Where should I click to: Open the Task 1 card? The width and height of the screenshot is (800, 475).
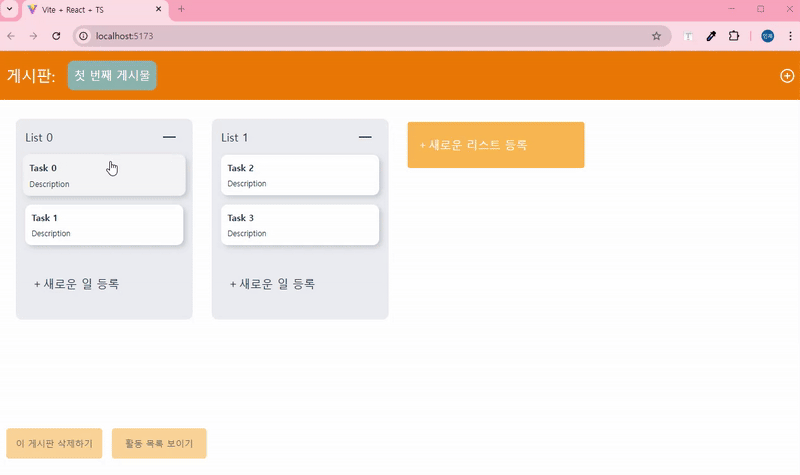[x=104, y=225]
